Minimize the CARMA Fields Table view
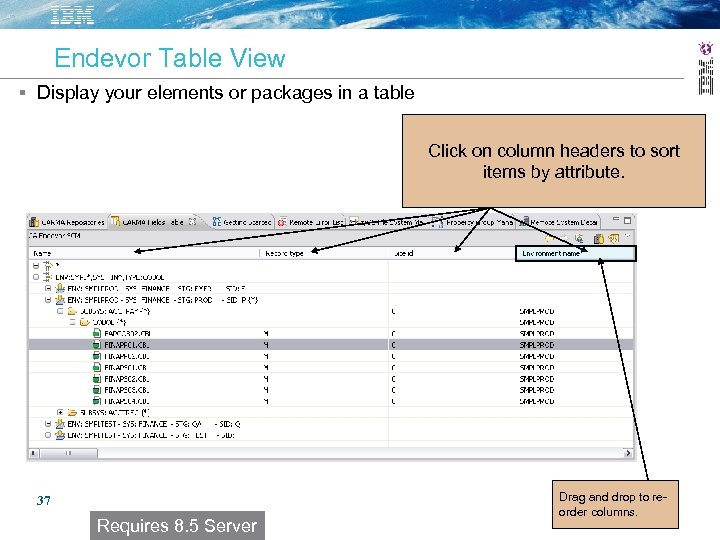 (x=616, y=220)
